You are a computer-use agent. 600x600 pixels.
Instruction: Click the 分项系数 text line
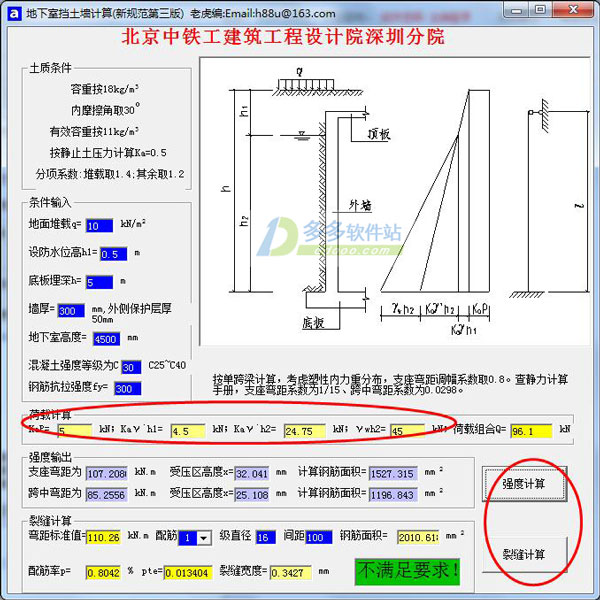tap(110, 174)
